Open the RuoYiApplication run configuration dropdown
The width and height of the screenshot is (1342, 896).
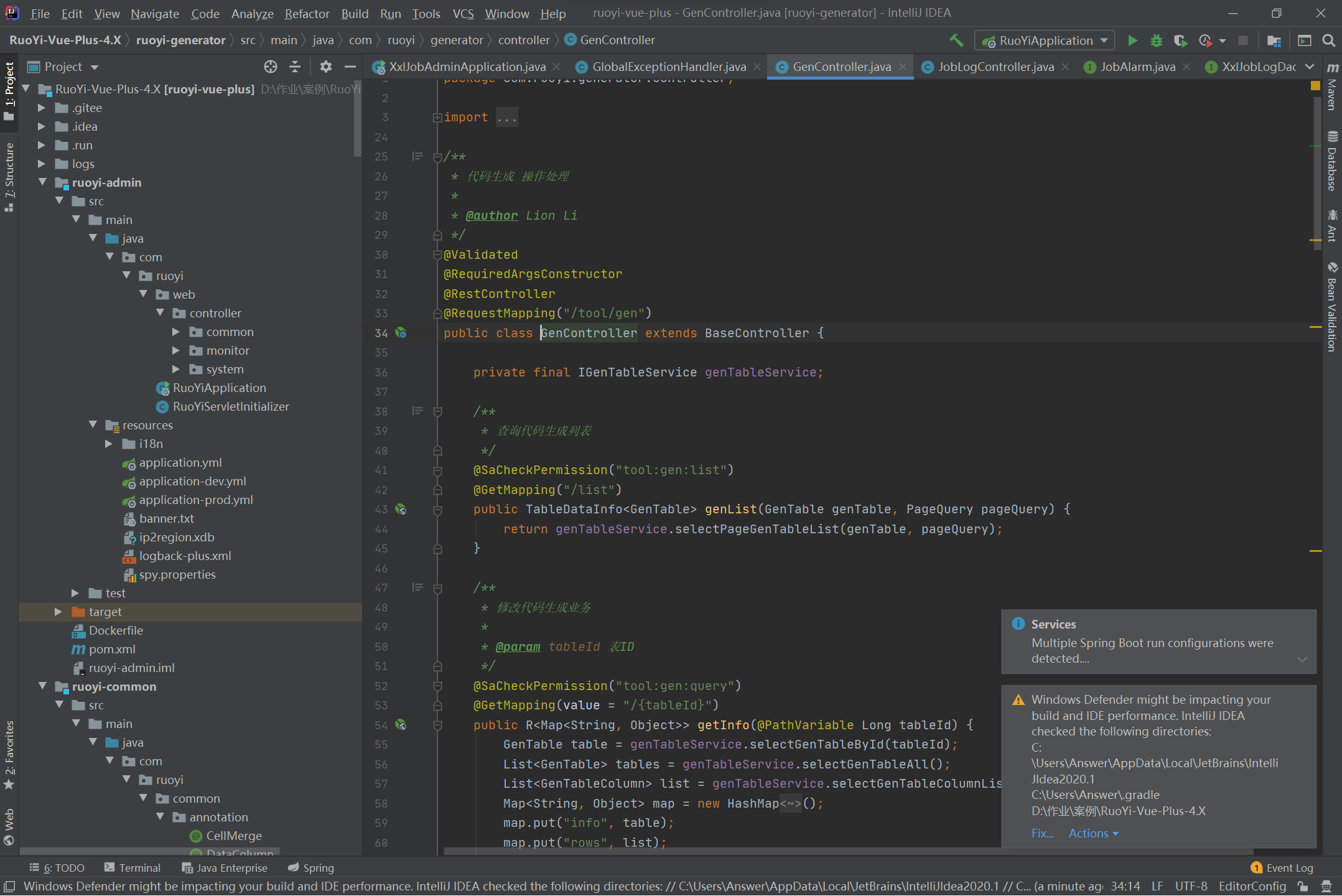tap(1045, 40)
